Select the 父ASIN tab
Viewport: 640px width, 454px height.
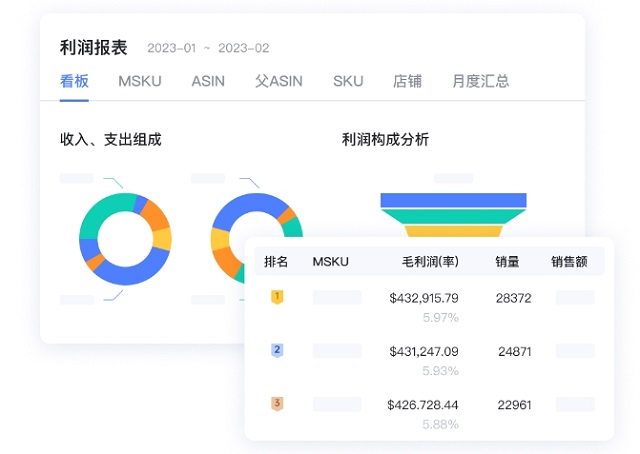(x=279, y=81)
